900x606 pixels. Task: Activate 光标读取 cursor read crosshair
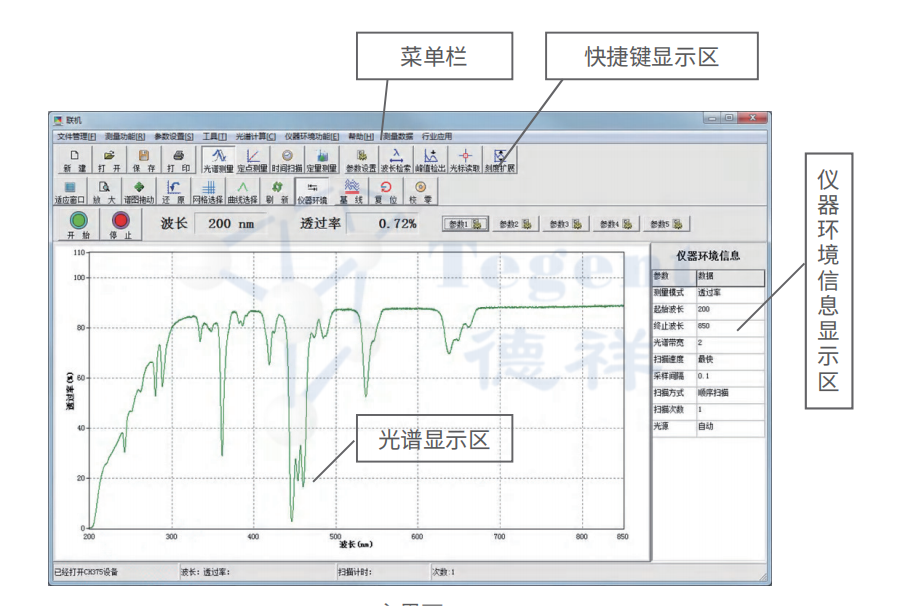coord(465,160)
